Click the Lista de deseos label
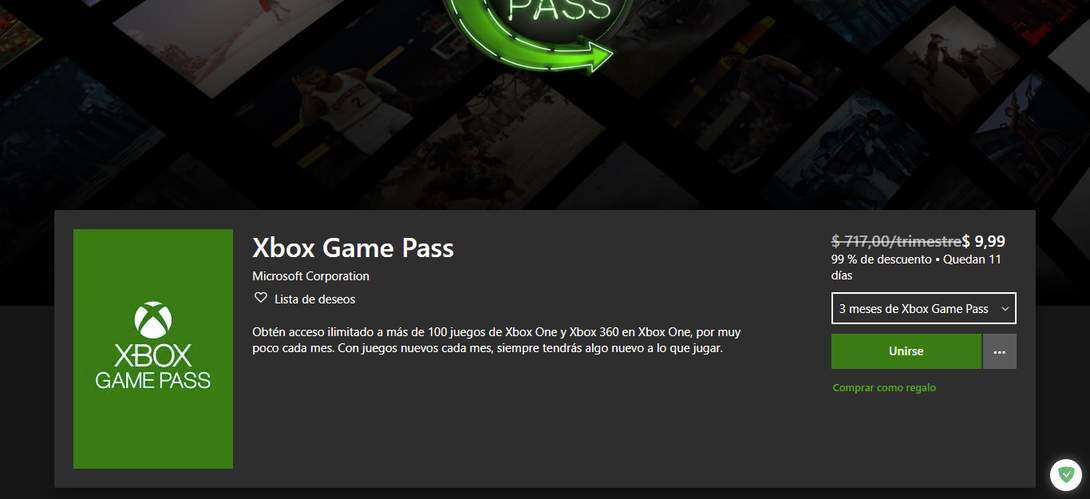 (x=315, y=300)
